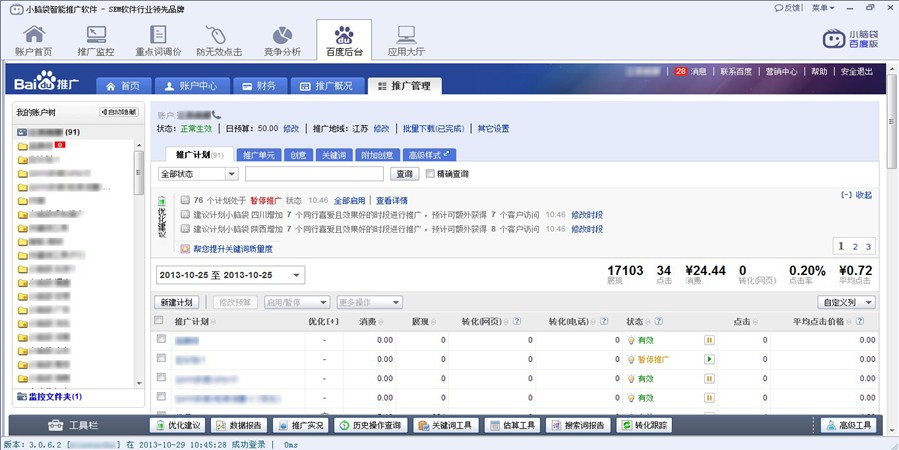Click the 新建计划 button
The image size is (899, 450).
(176, 302)
